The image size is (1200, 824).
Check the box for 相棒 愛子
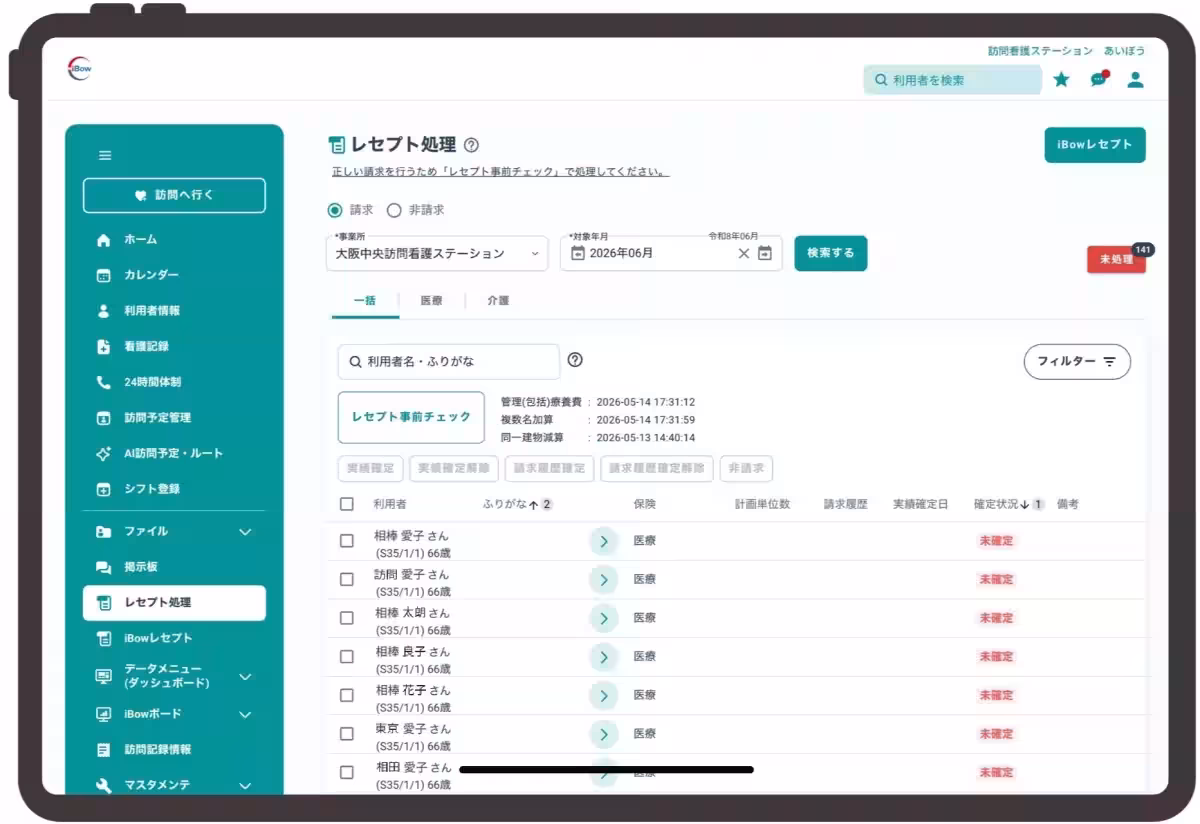pos(347,541)
